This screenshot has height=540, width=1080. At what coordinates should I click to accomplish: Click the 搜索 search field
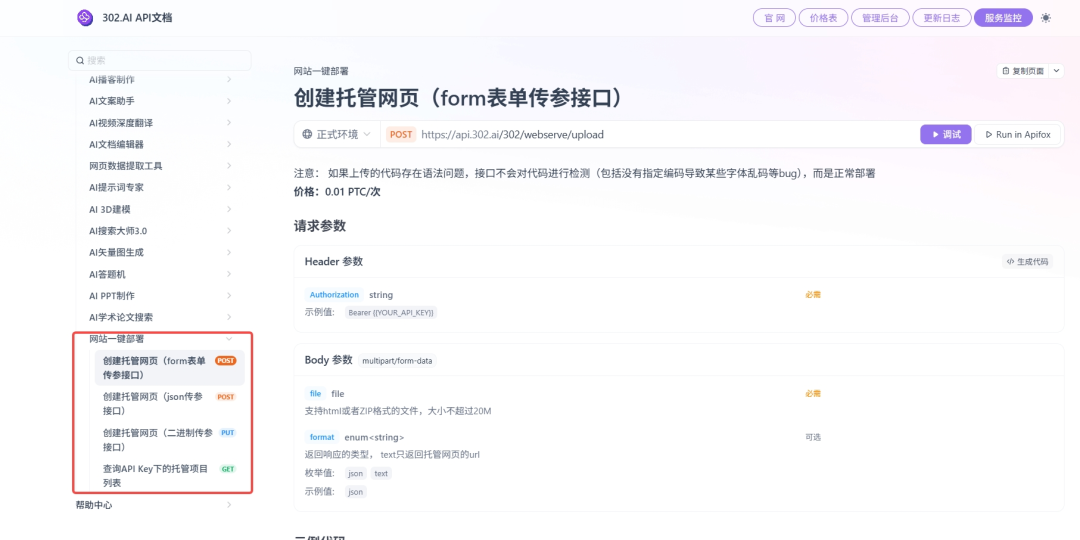click(160, 61)
